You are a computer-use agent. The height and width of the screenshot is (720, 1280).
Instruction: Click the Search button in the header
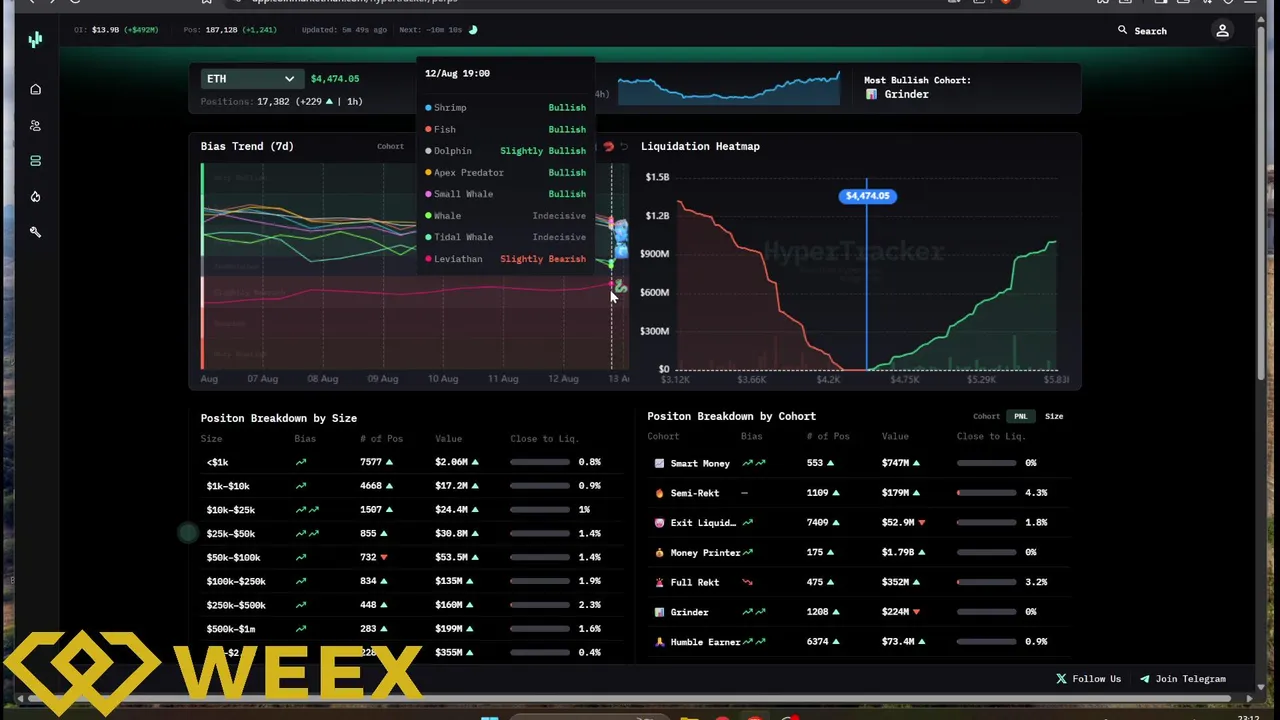click(x=1142, y=31)
